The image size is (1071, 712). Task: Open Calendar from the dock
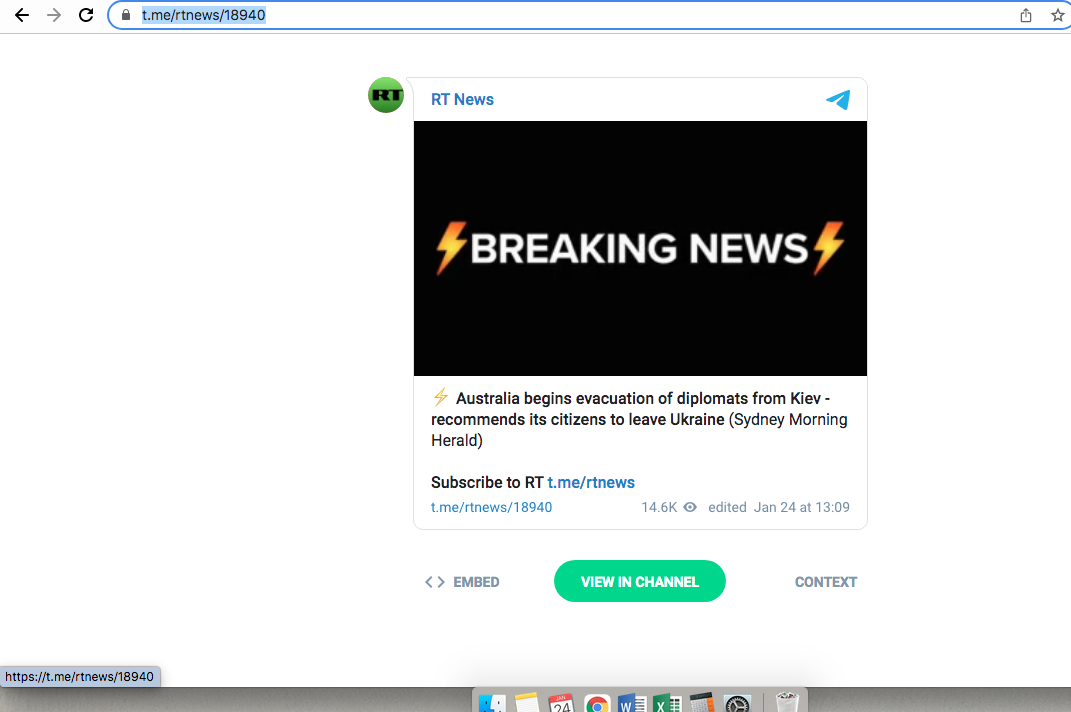(x=561, y=703)
